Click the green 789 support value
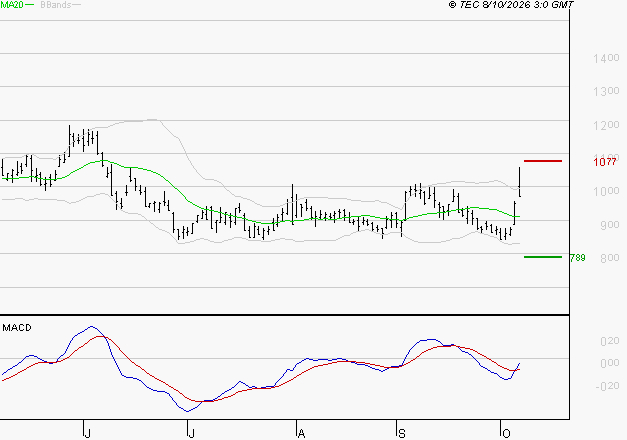 [x=577, y=258]
